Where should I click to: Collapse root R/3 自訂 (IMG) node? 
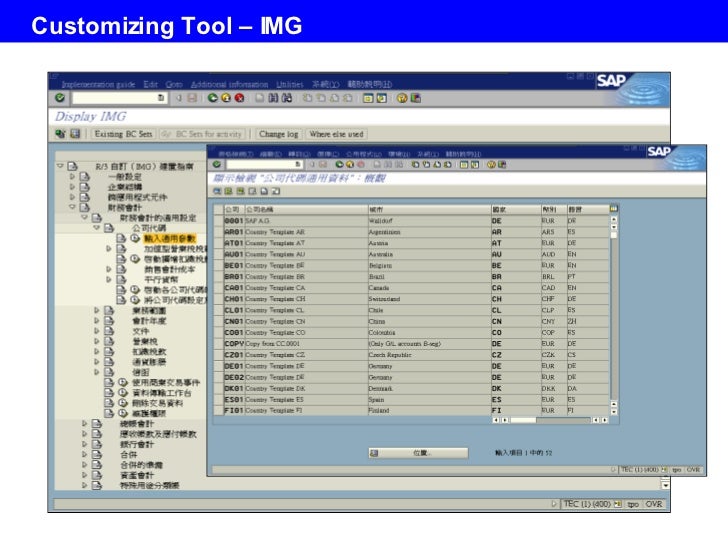tap(60, 166)
